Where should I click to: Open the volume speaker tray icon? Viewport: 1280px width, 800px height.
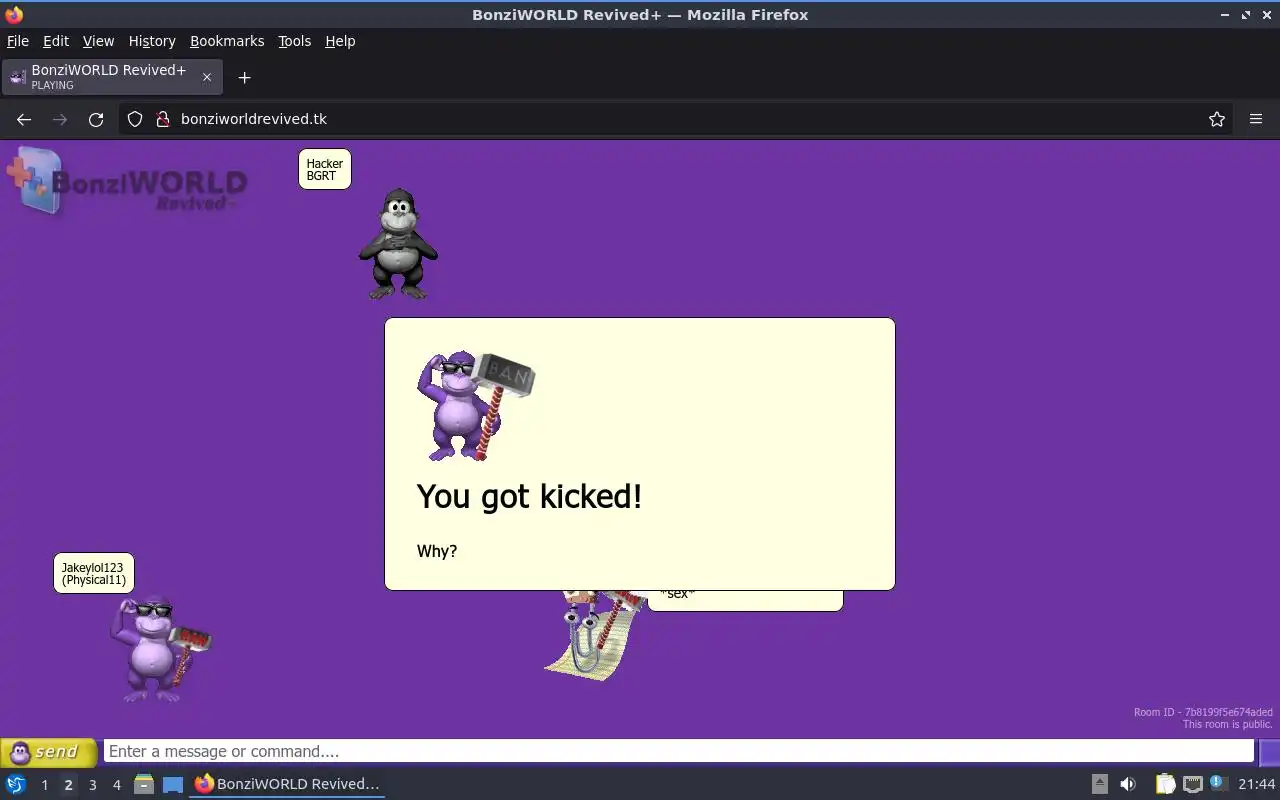point(1128,784)
